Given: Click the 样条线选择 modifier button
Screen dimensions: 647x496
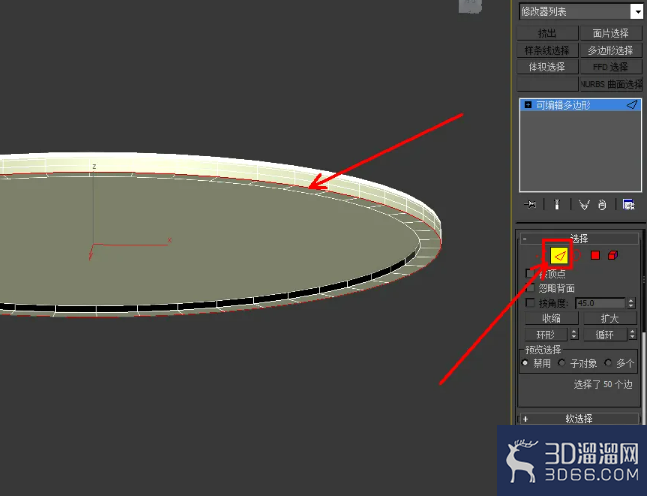Looking at the screenshot, I should [548, 50].
